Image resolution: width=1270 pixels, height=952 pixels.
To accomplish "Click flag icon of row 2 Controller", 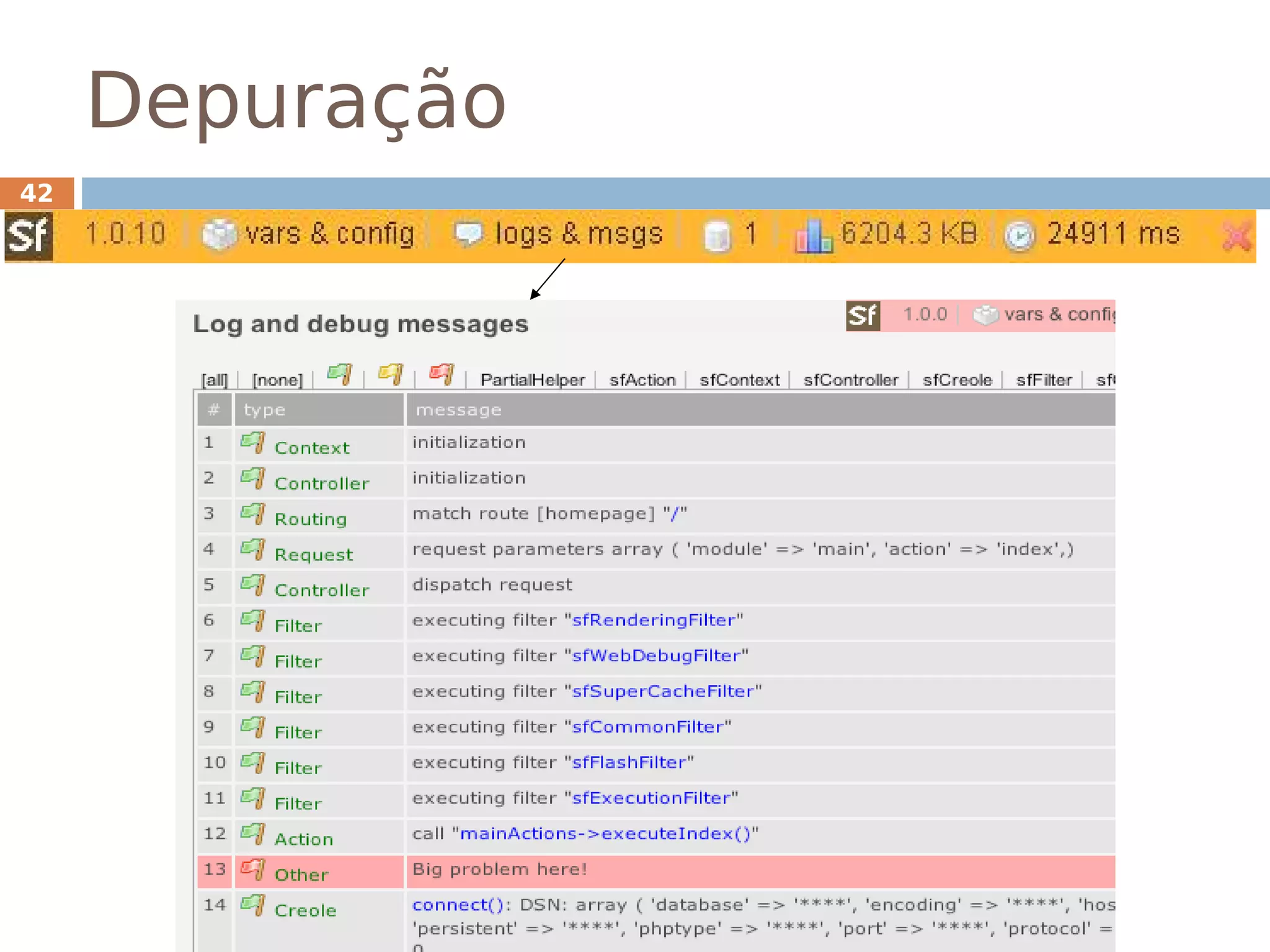I will pos(253,478).
